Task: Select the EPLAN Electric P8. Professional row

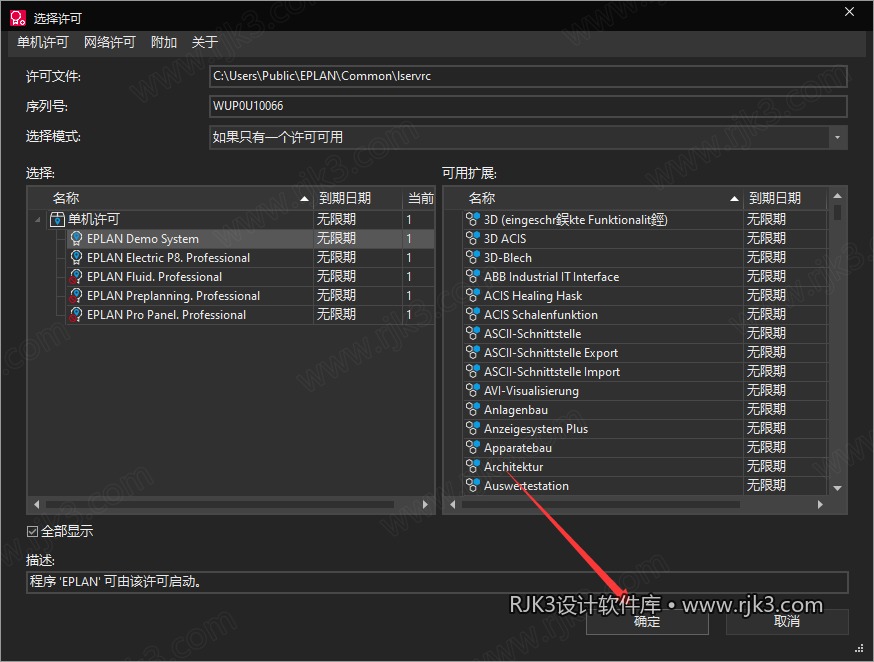Action: click(251, 257)
